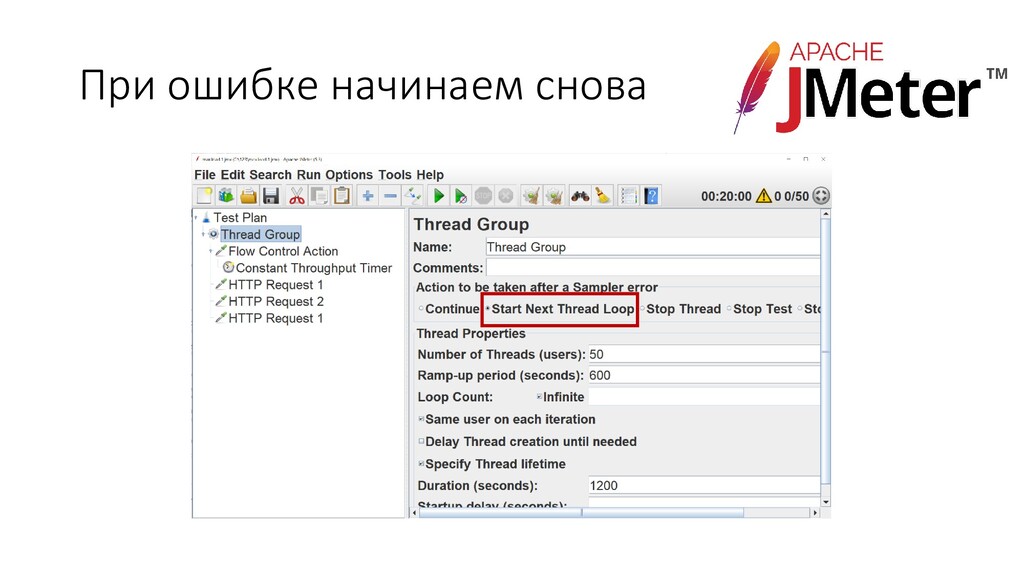Screen dimensions: 1024x576
Task: Click the horizontal scrollbar left arrow
Action: pyautogui.click(x=414, y=513)
